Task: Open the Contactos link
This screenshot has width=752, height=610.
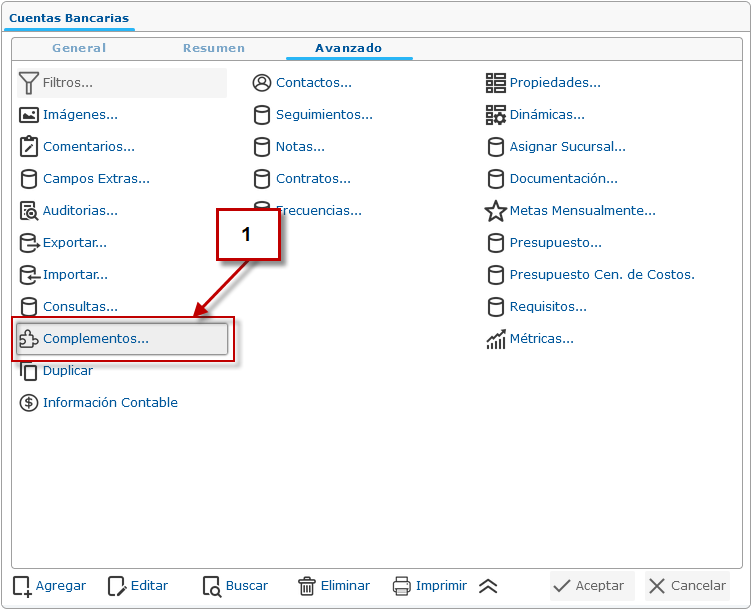Action: (x=314, y=82)
